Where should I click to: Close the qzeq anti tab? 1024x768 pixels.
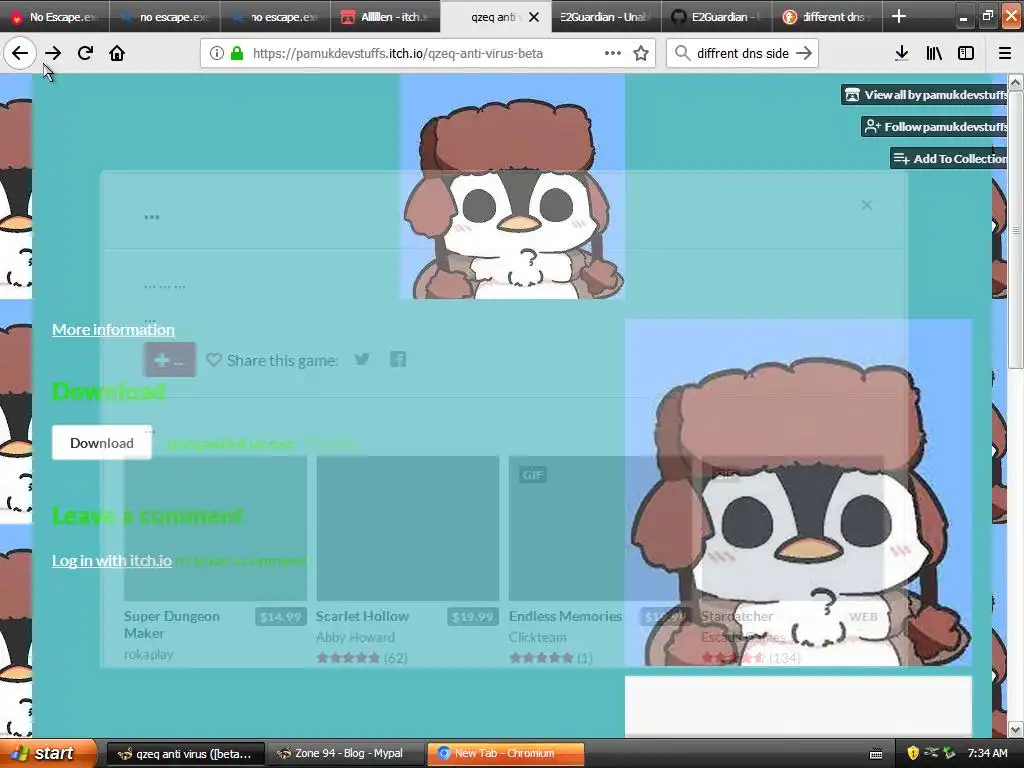pos(534,17)
